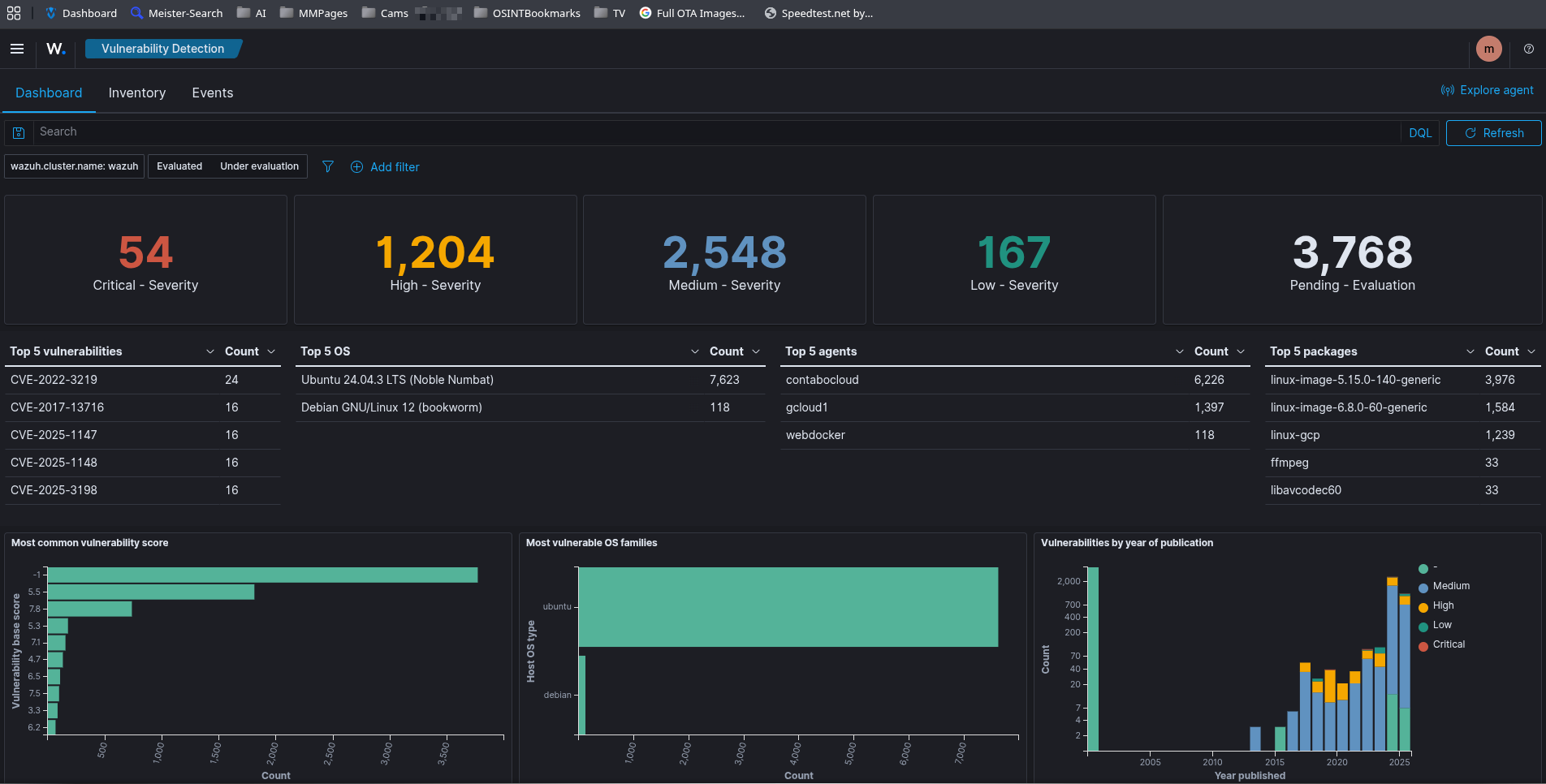Open the filter funnel options icon
This screenshot has height=784, width=1546.
(x=328, y=166)
